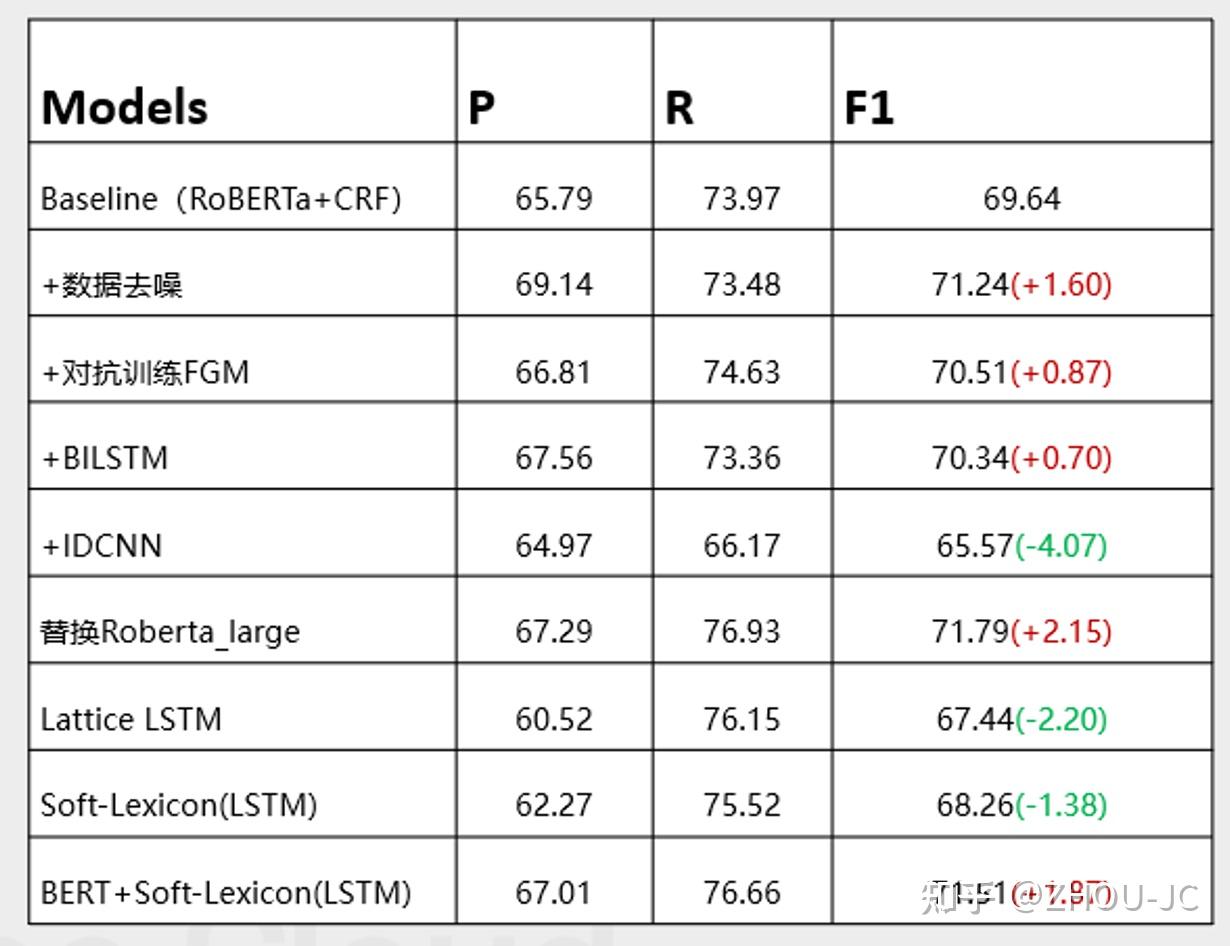Select the Soft-Lexicon(LSTM) row label
Image resolution: width=1230 pixels, height=946 pixels.
click(x=179, y=805)
